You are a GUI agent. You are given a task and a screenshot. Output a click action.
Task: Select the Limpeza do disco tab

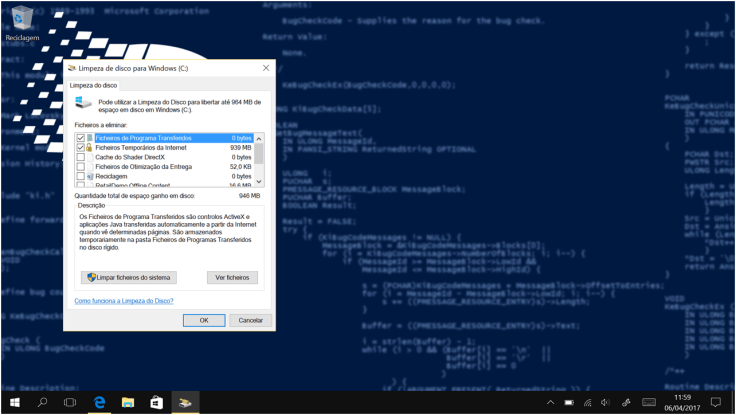click(x=88, y=87)
